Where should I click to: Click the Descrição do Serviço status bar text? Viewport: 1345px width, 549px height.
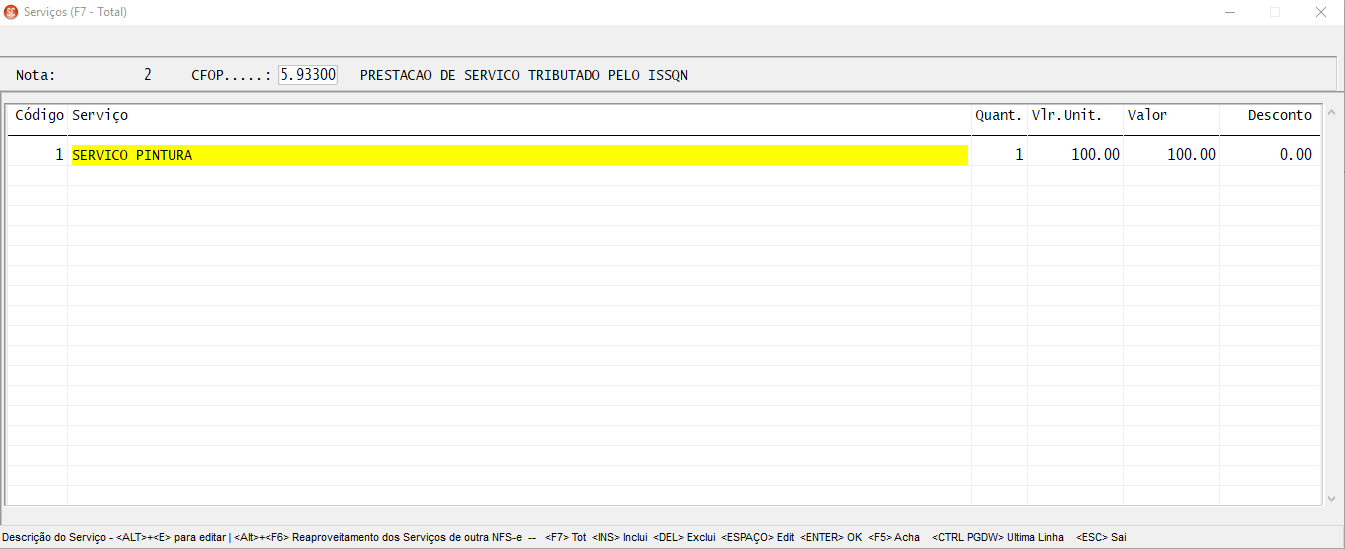click(x=55, y=537)
